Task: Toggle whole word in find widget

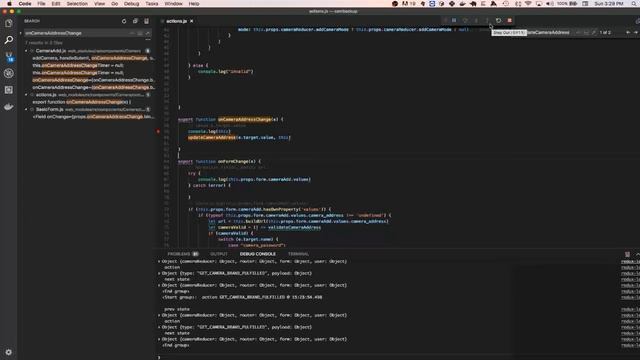Action: (586, 32)
